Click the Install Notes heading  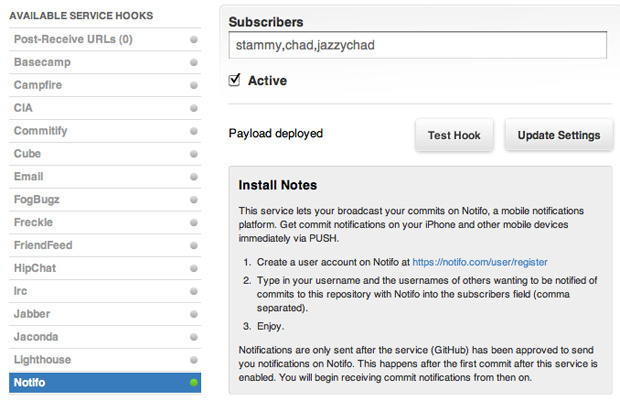tap(278, 185)
